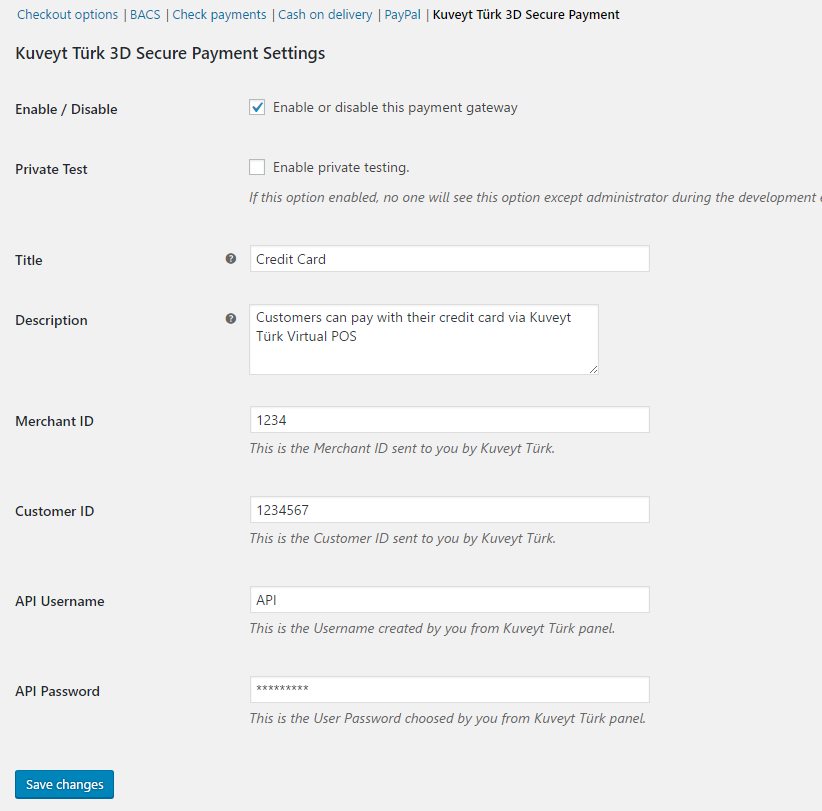This screenshot has height=811, width=822.
Task: Click the help icon beside Title
Action: [231, 259]
